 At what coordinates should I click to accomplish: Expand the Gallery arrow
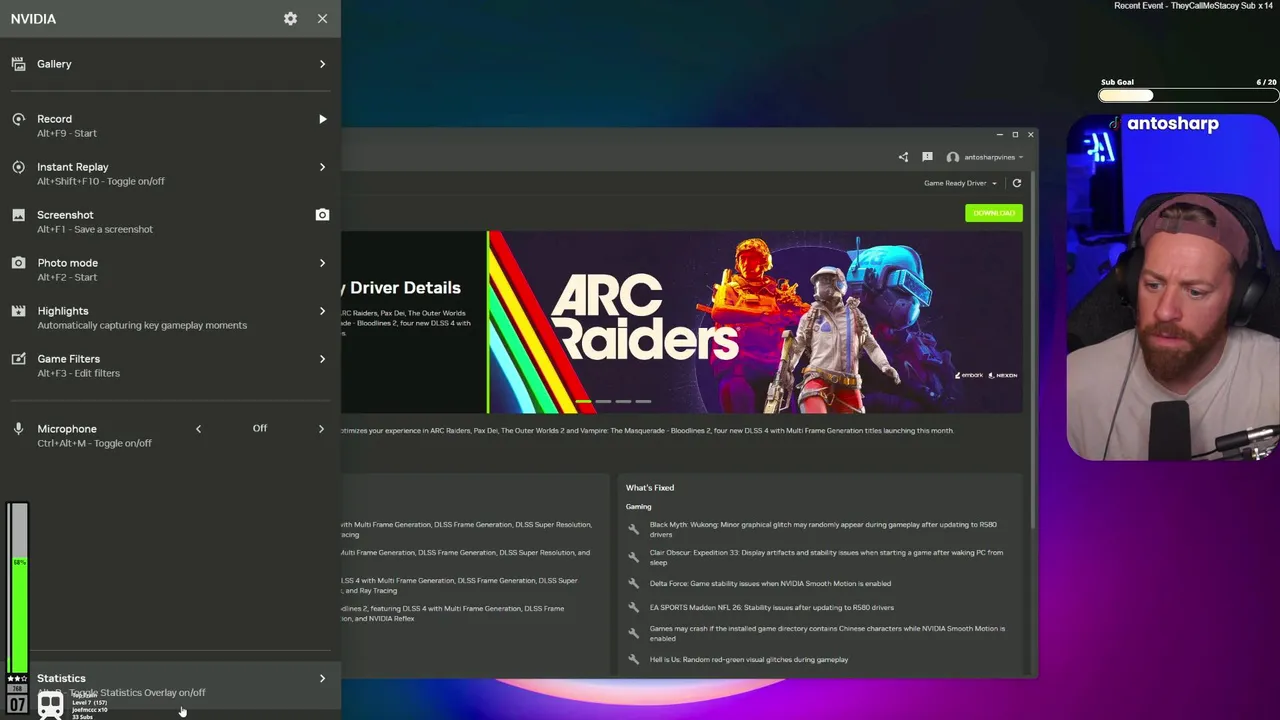click(x=322, y=64)
